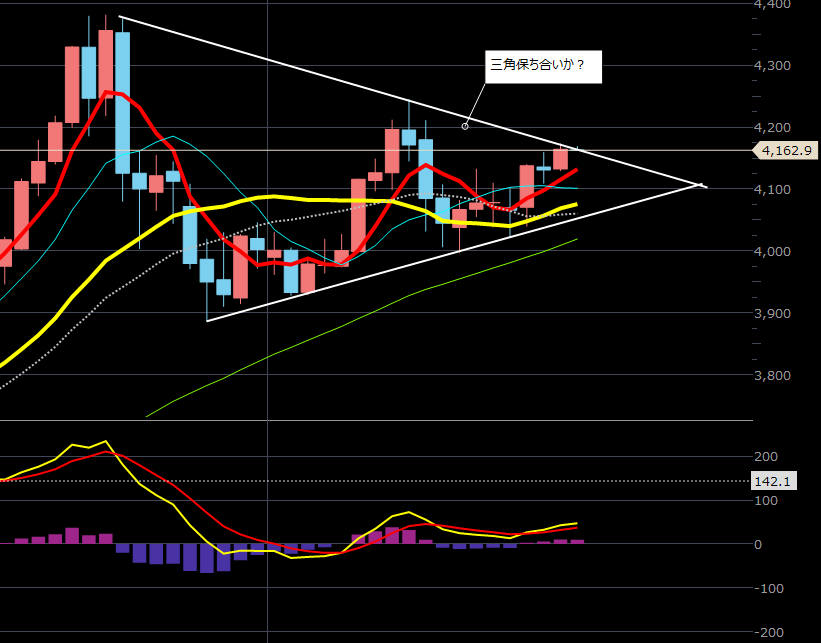Viewport: 821px width, 643px height.
Task: Select the current price label 4,162.9
Action: pyautogui.click(x=784, y=151)
